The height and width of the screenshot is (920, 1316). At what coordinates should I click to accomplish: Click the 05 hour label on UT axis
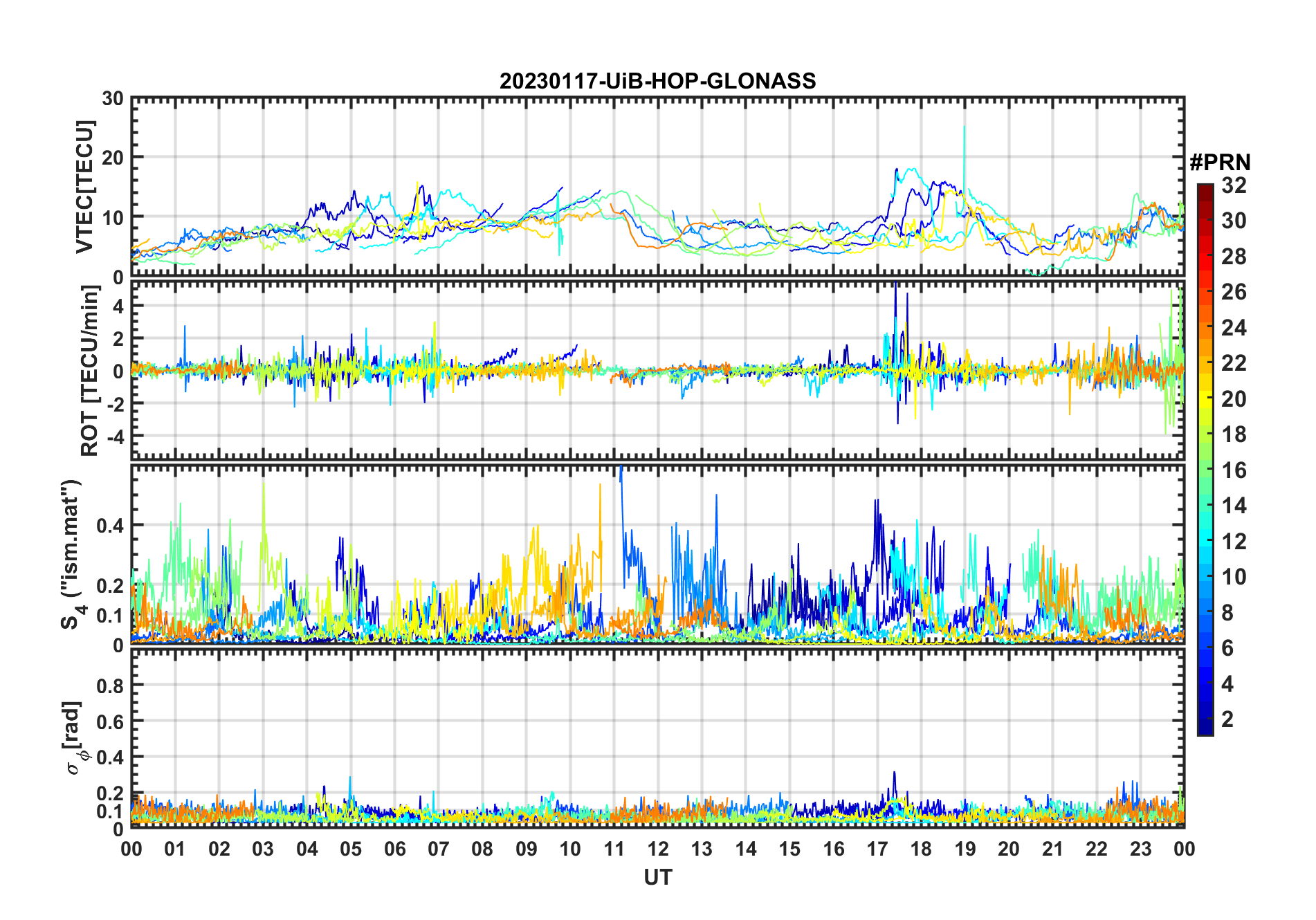click(351, 849)
